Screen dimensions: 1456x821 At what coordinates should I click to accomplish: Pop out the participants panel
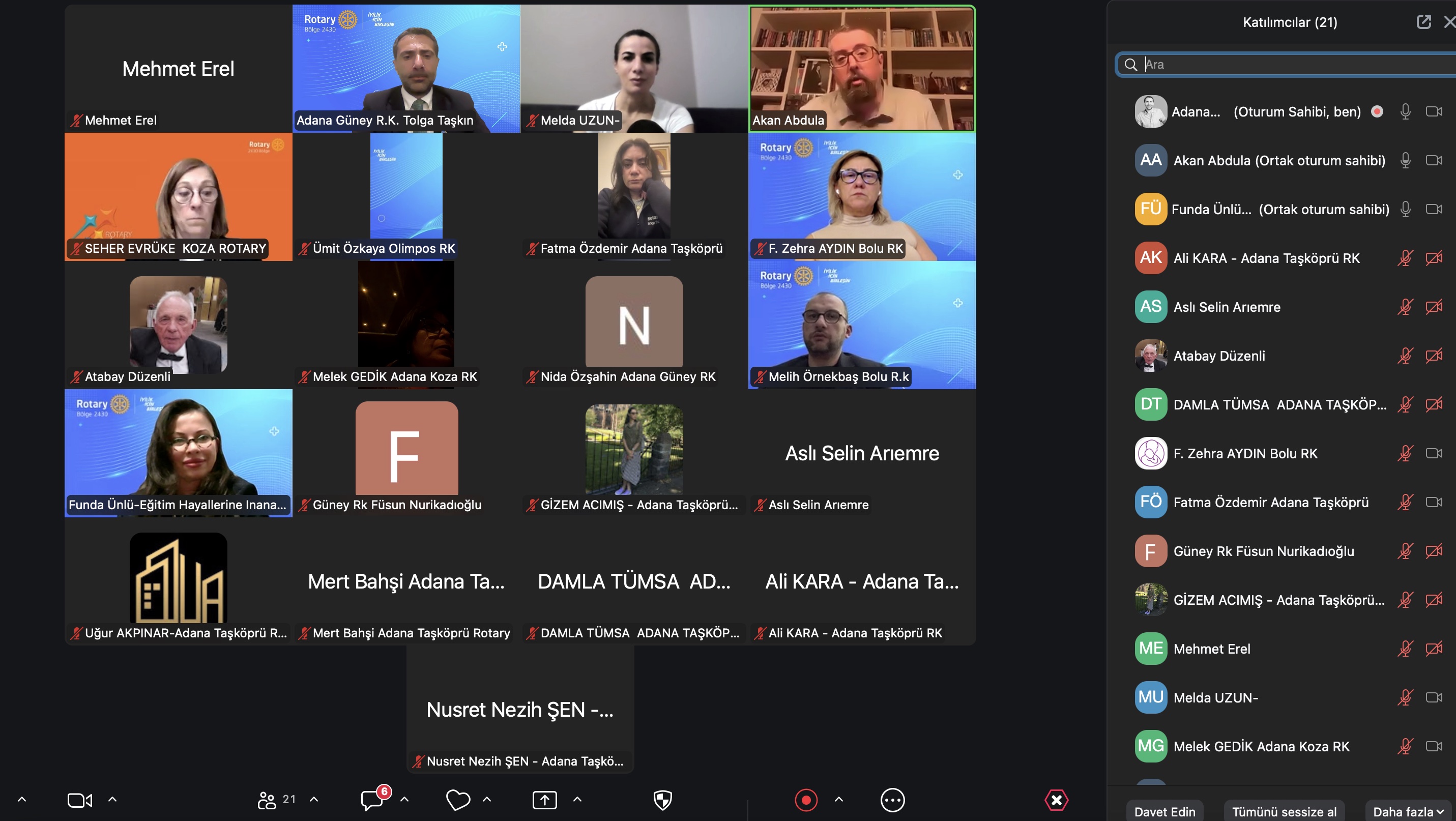pos(1423,22)
